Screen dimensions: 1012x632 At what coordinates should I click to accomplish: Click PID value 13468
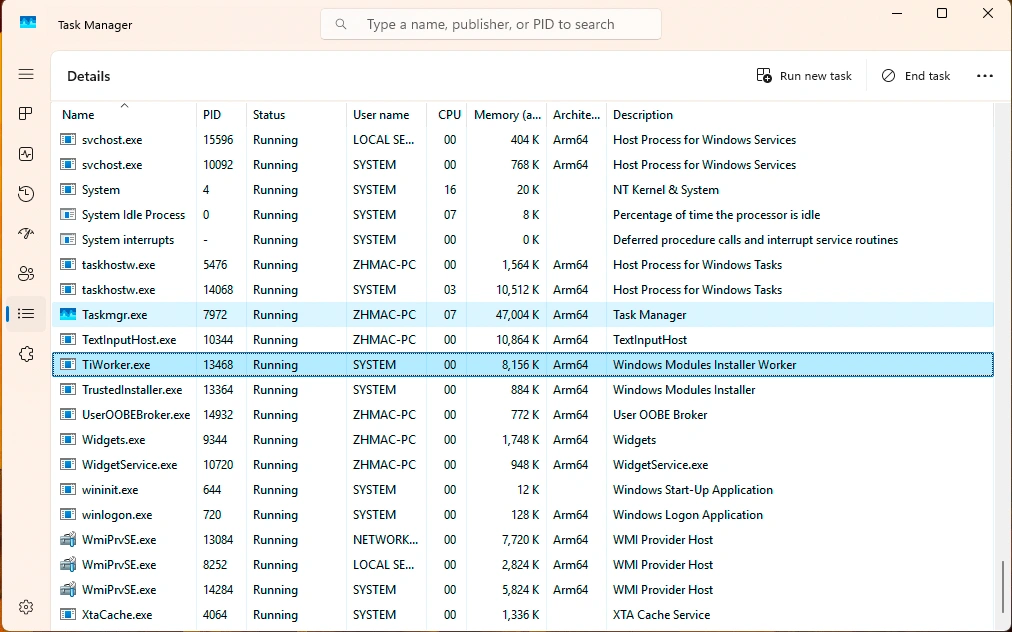(x=218, y=365)
